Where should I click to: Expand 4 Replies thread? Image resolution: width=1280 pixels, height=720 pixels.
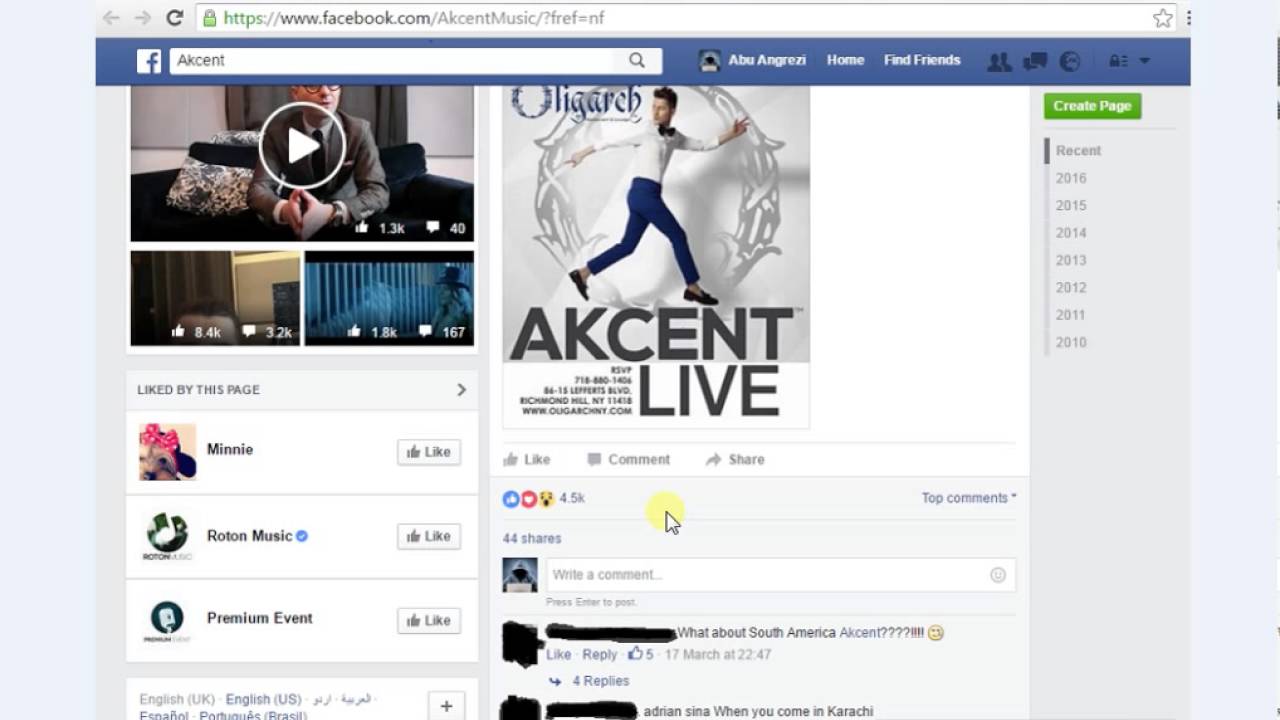point(600,681)
